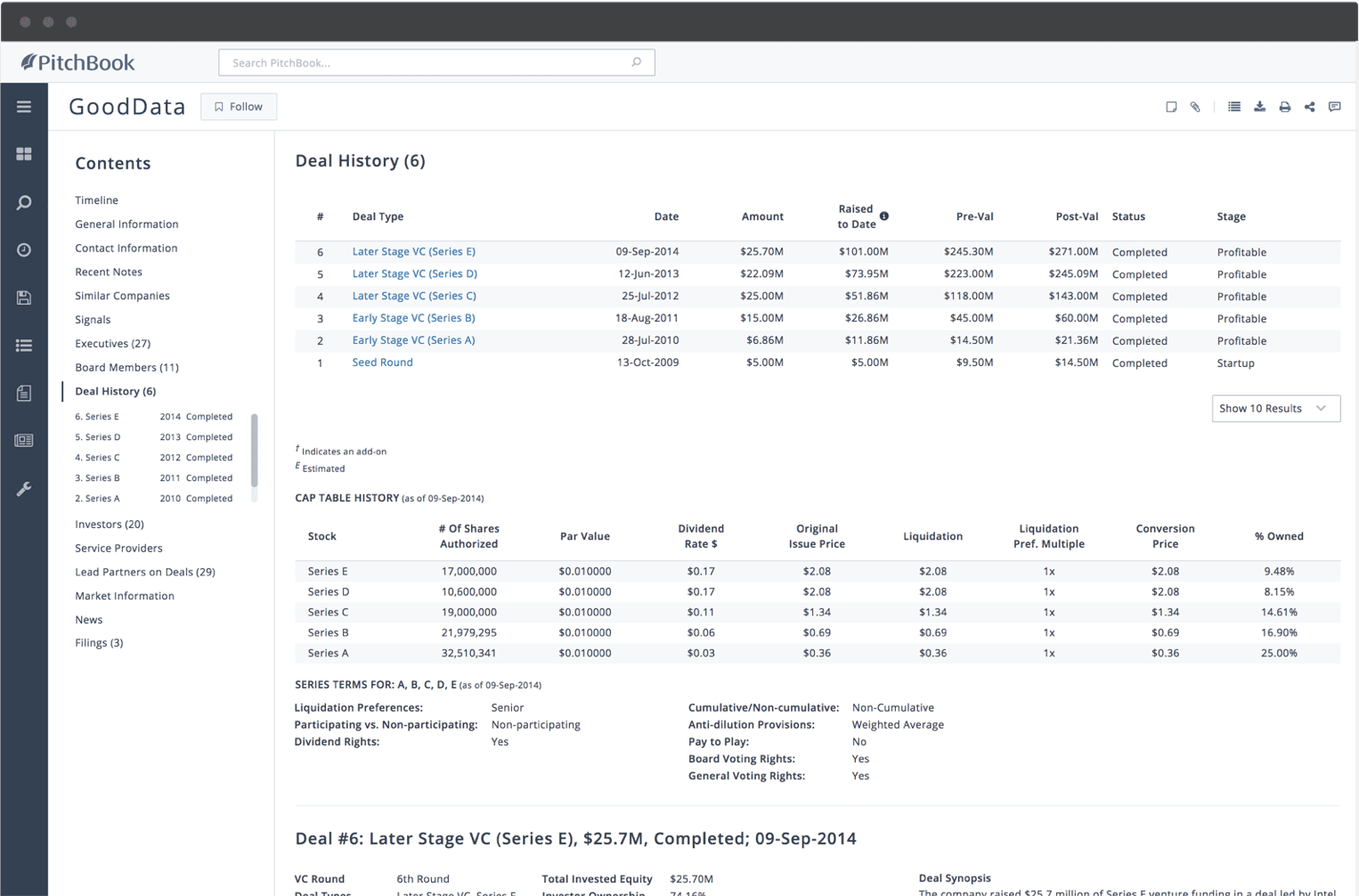Select 3. Series B sub-item in Contents
Screen dimensions: 1359x896
click(x=153, y=478)
